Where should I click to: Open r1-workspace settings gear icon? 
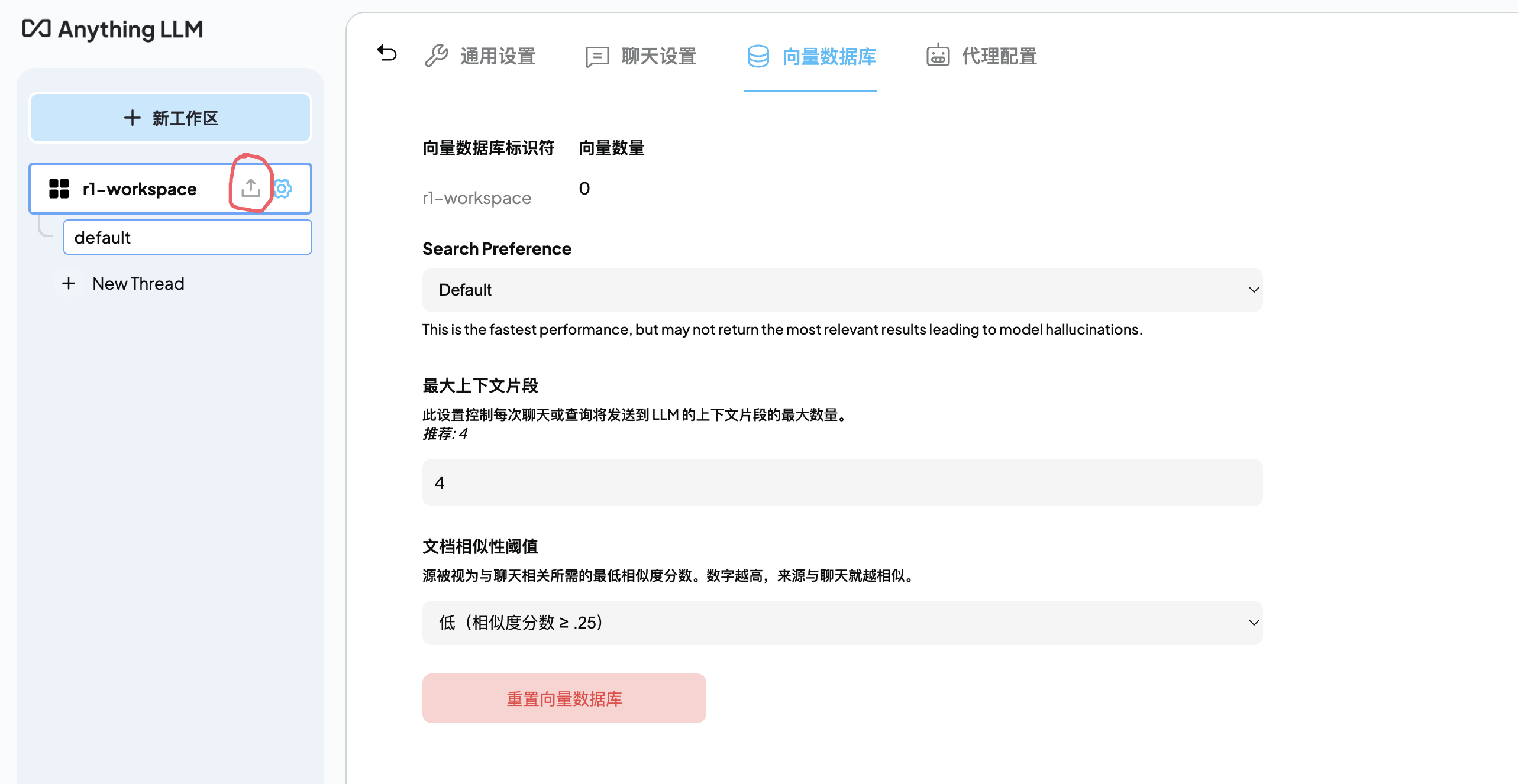coord(283,189)
